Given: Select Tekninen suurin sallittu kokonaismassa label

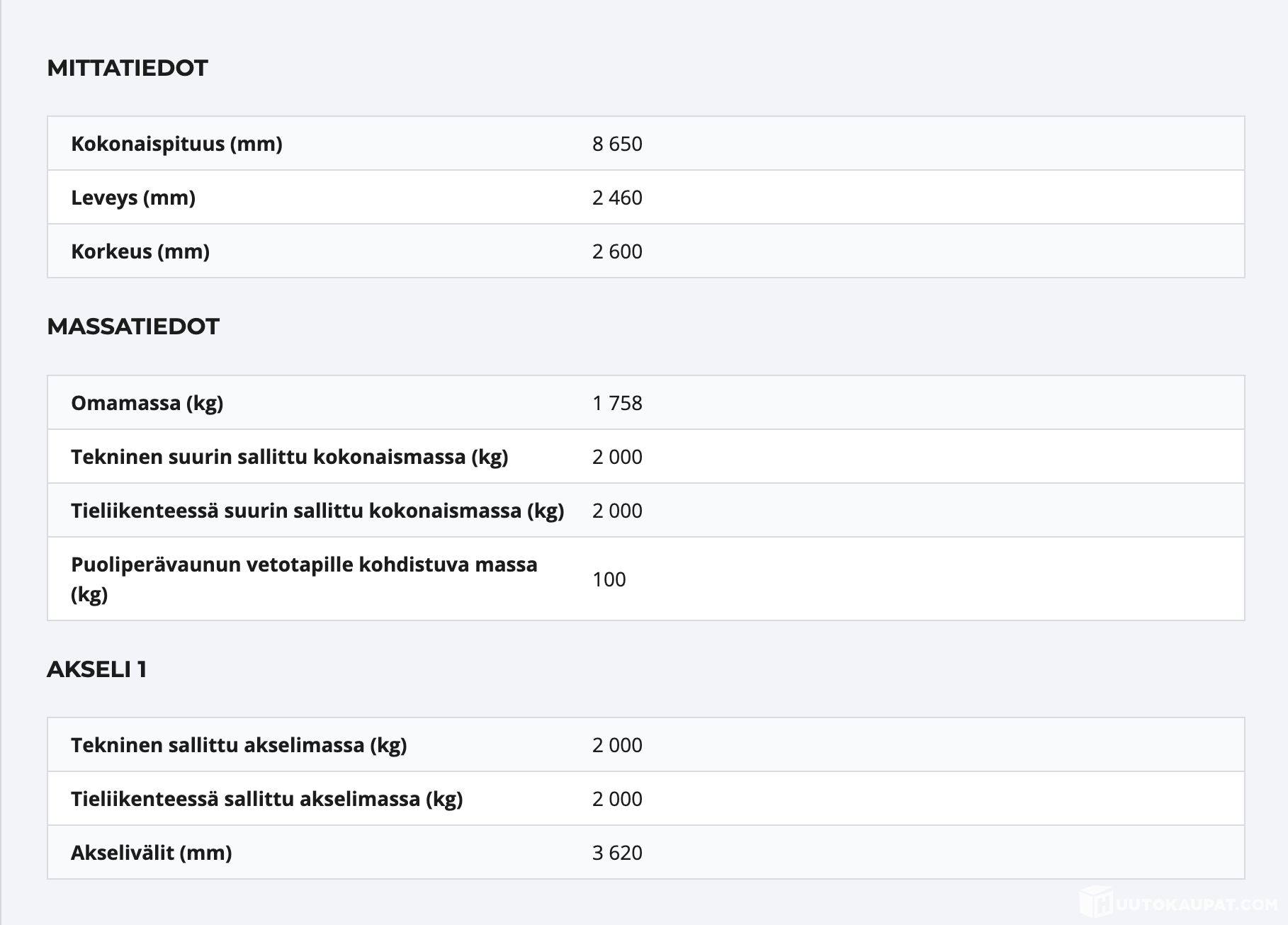Looking at the screenshot, I should click(x=290, y=457).
